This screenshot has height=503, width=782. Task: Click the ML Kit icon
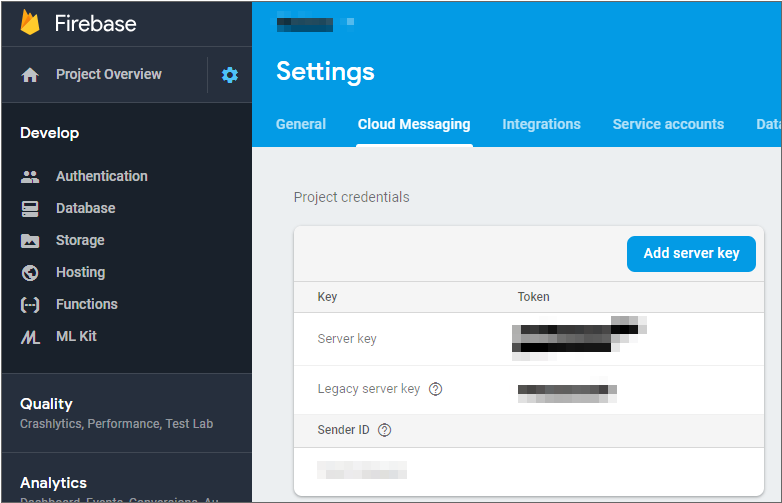coord(30,337)
